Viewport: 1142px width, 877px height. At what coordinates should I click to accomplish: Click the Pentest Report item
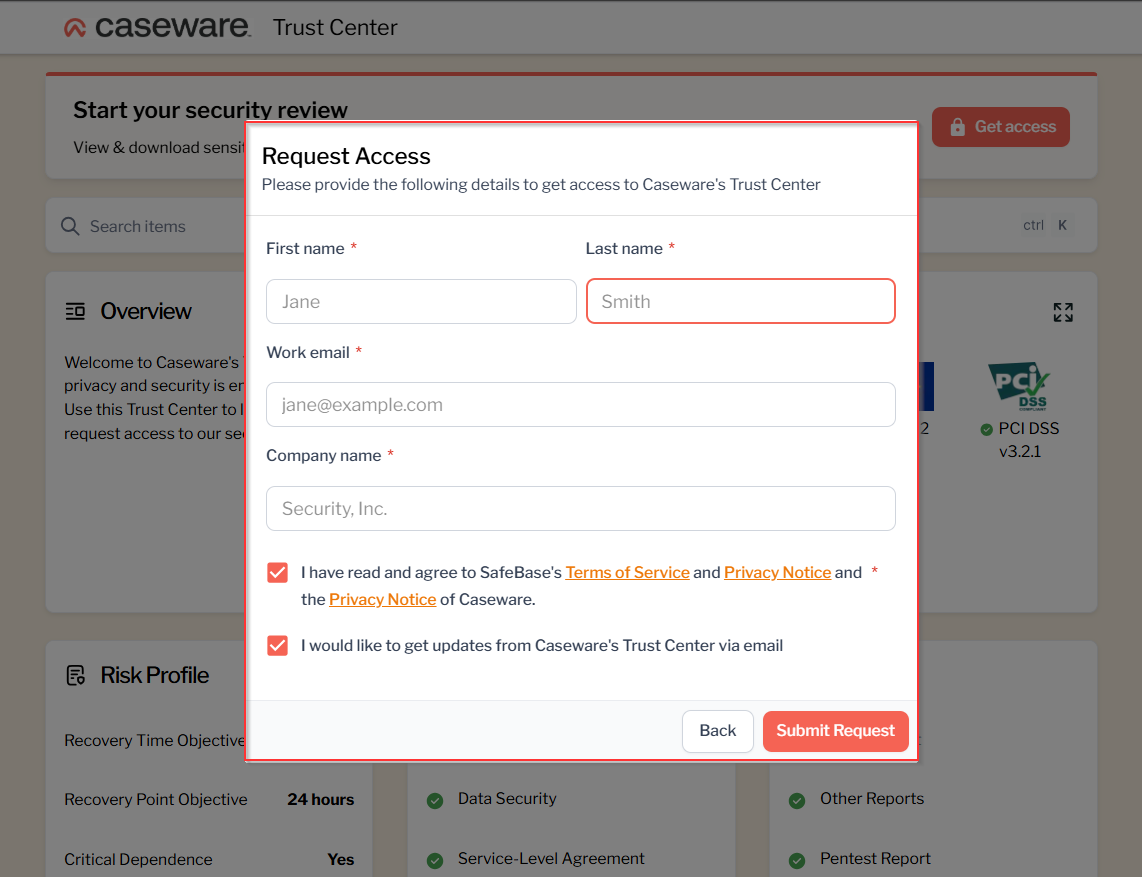(x=875, y=859)
